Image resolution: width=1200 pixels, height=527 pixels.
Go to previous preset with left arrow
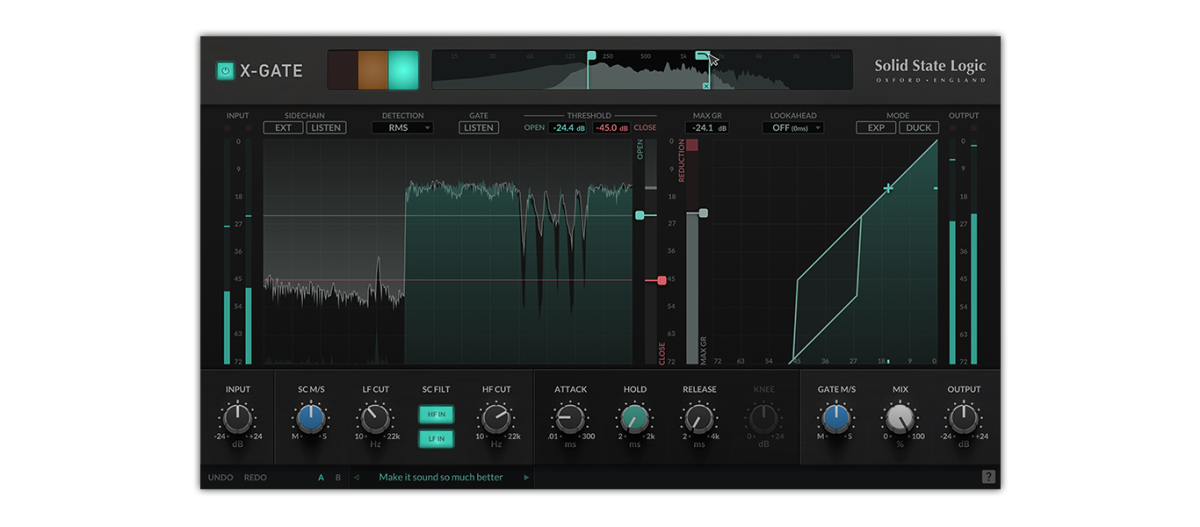tap(357, 477)
